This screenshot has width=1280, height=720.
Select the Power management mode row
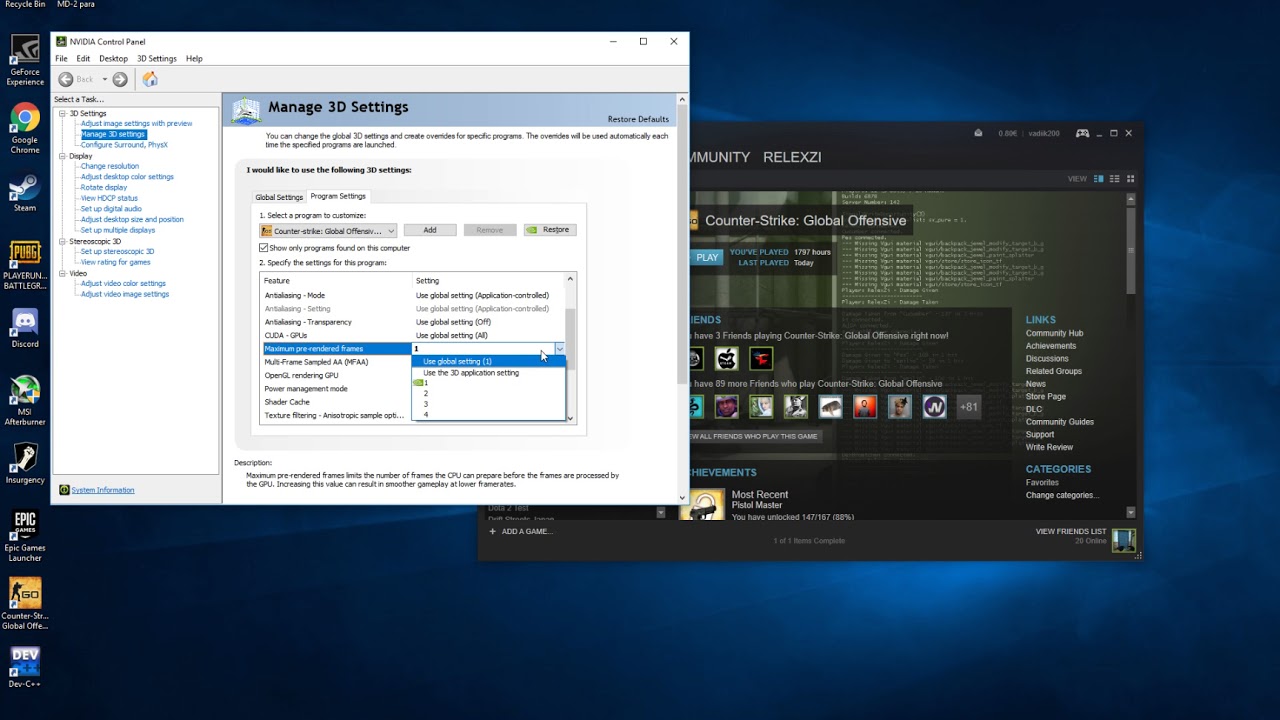tap(337, 389)
